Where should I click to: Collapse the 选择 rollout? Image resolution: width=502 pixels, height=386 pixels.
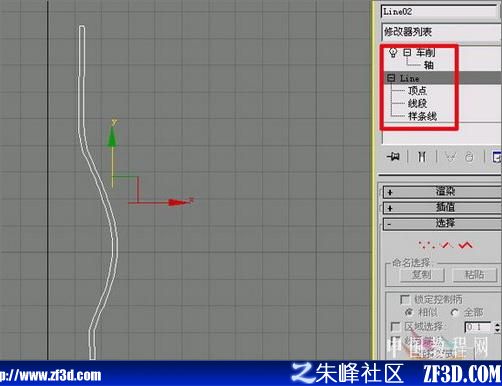click(x=442, y=223)
